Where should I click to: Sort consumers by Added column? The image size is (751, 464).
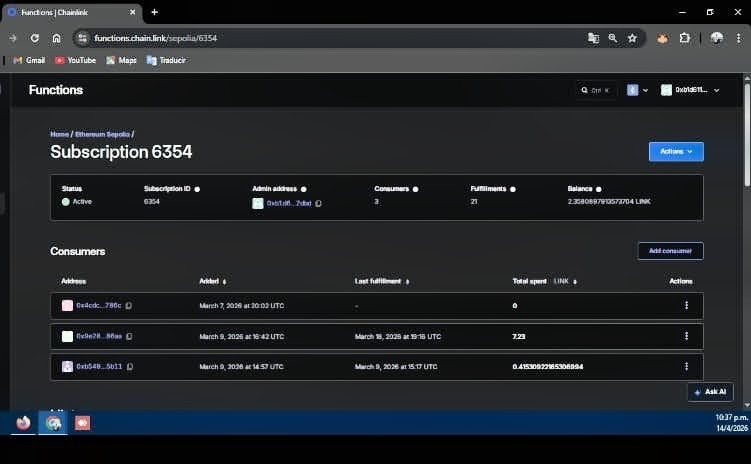213,281
